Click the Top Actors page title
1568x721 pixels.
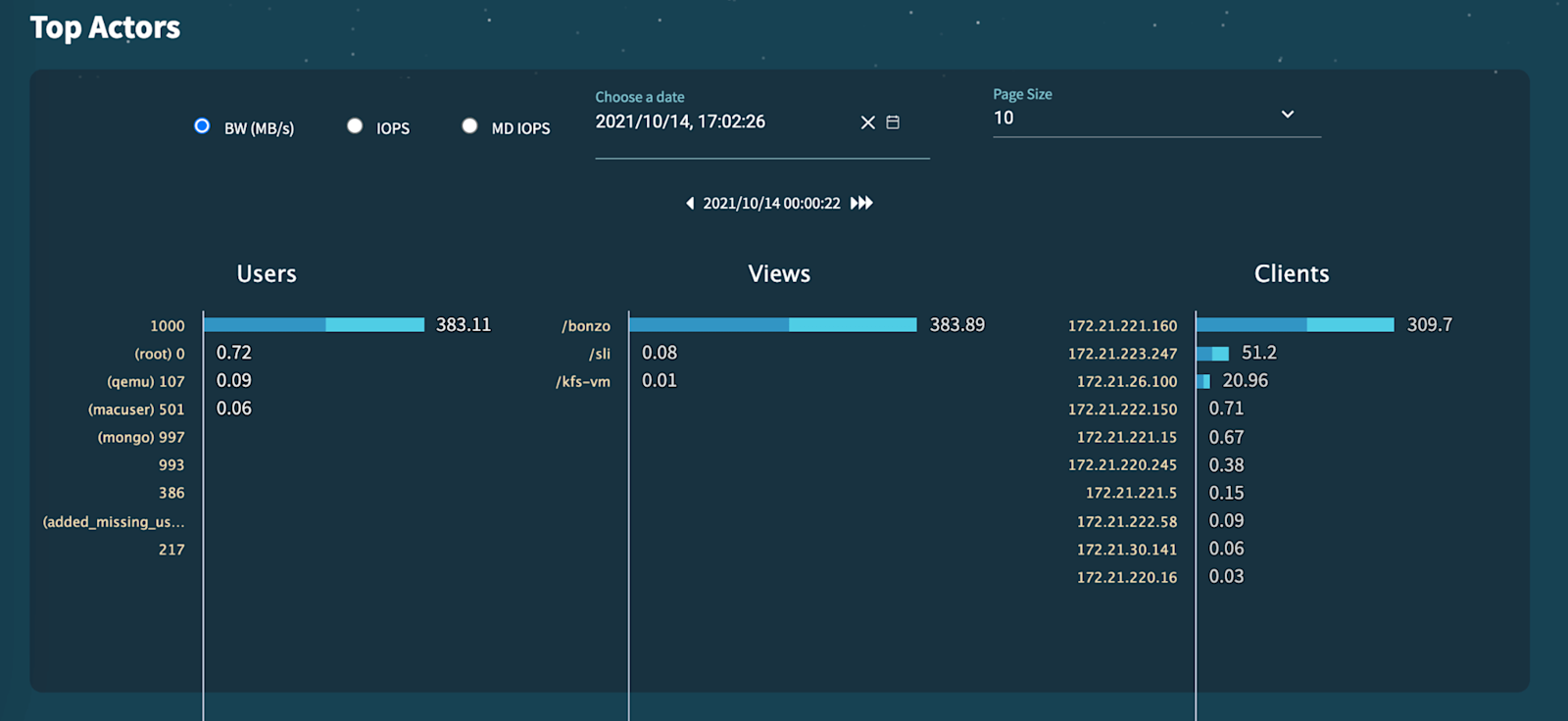(x=105, y=27)
